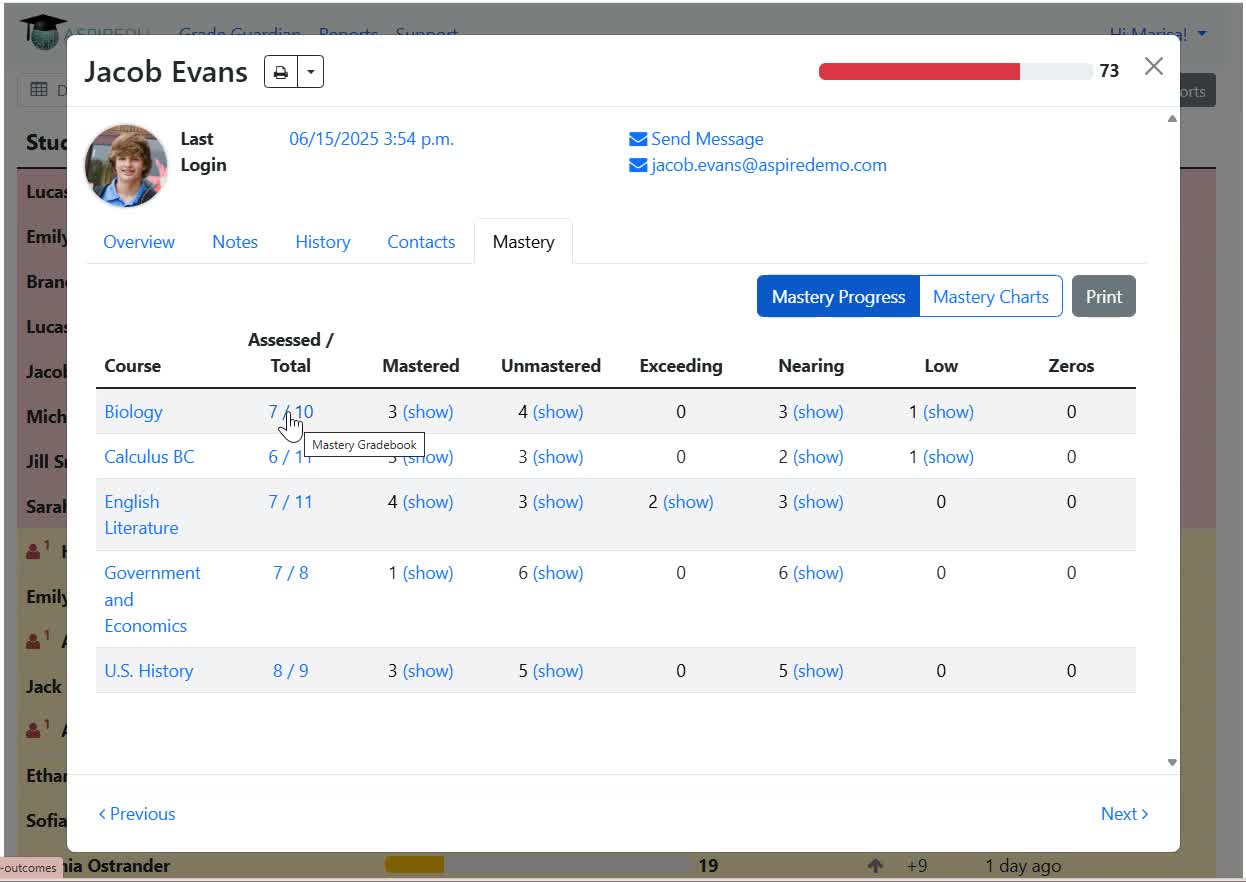Screen dimensions: 1246x882
Task: Show Biology unmastered outcomes
Action: tap(558, 412)
